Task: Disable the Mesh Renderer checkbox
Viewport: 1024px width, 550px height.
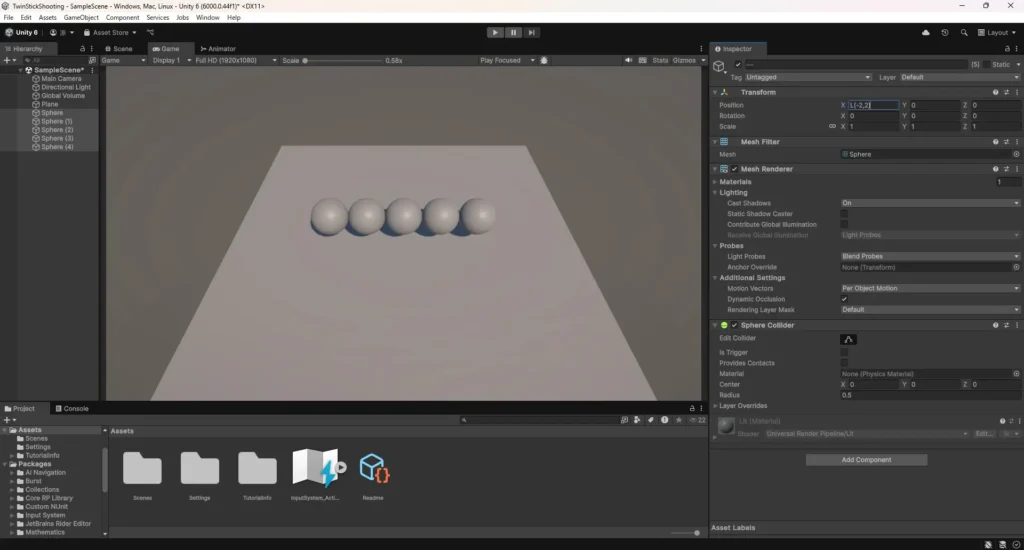Action: [735, 169]
